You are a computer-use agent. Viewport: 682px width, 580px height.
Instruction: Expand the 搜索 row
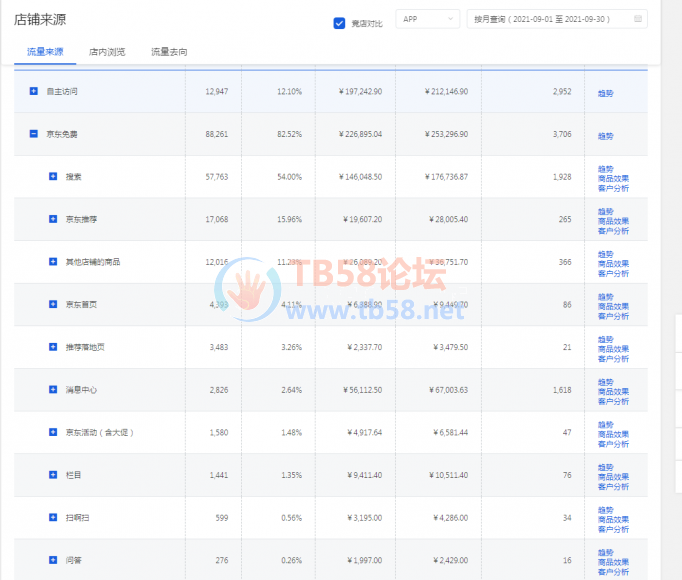tap(53, 176)
